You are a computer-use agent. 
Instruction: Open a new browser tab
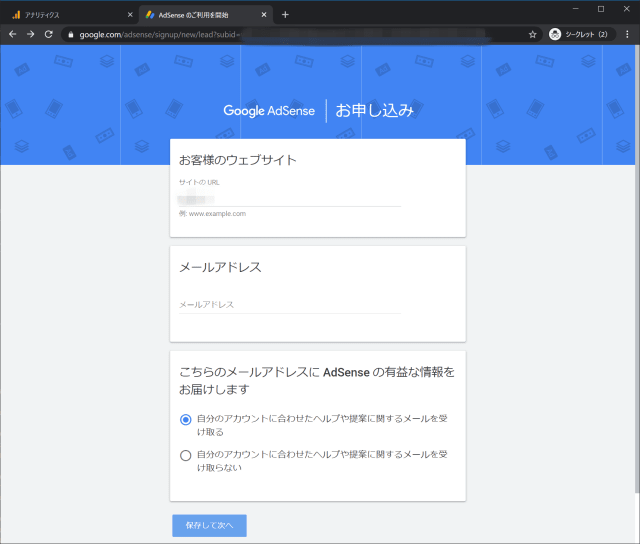[285, 15]
